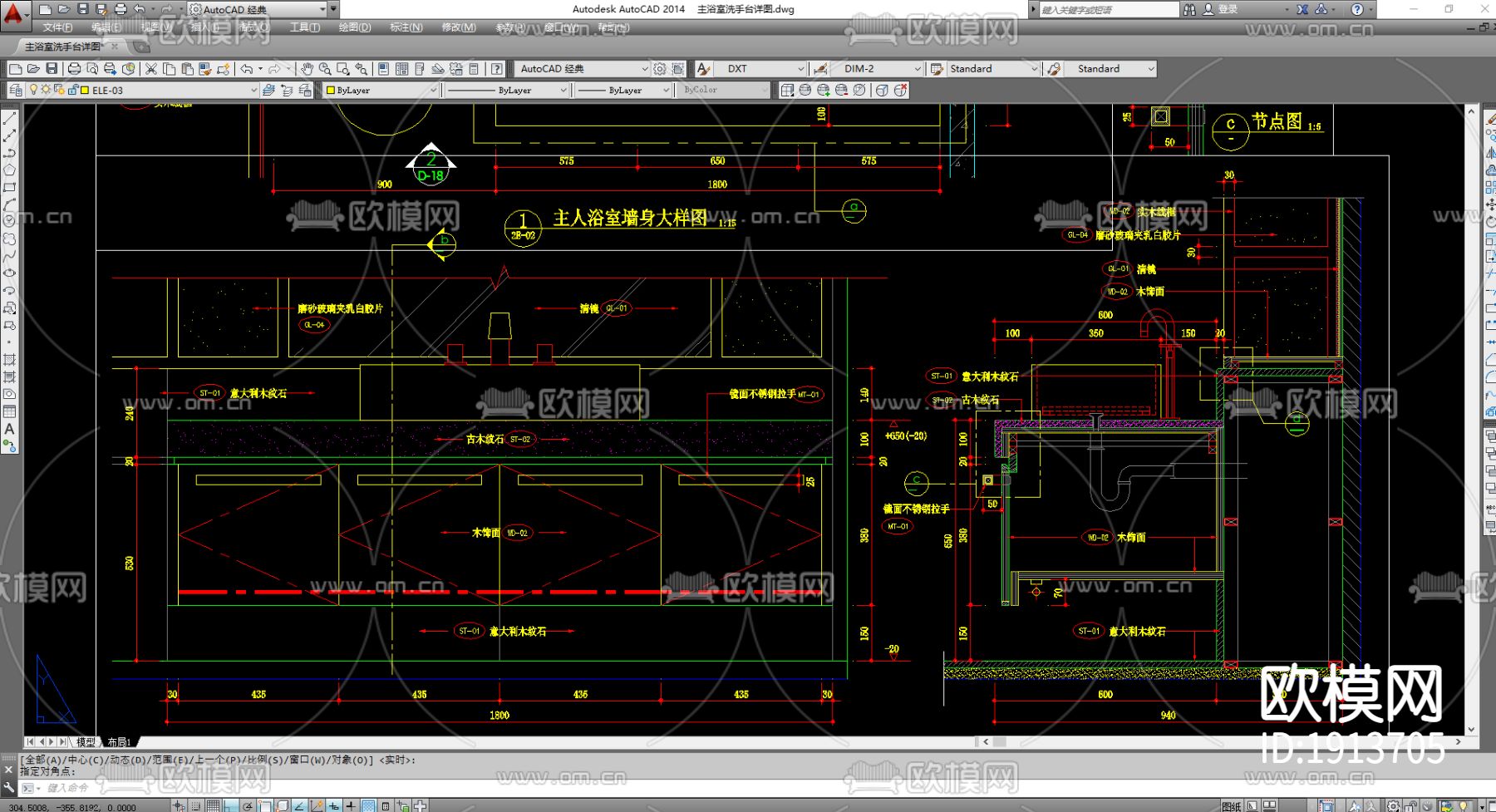This screenshot has height=812, width=1496.
Task: Open the ByLayer color control swatch
Action: [379, 90]
